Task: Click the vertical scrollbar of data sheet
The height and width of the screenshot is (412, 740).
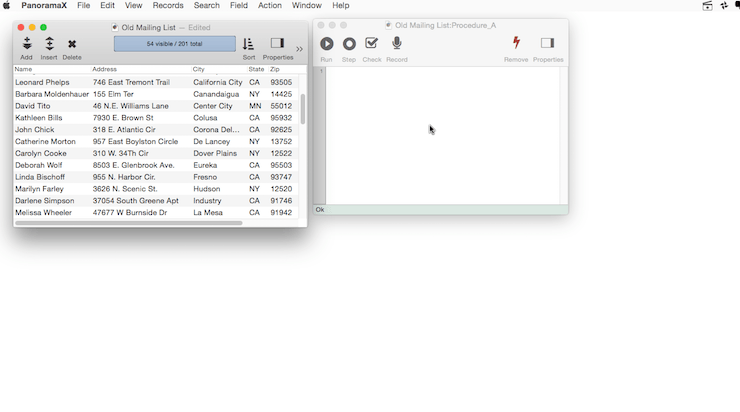Action: click(303, 109)
